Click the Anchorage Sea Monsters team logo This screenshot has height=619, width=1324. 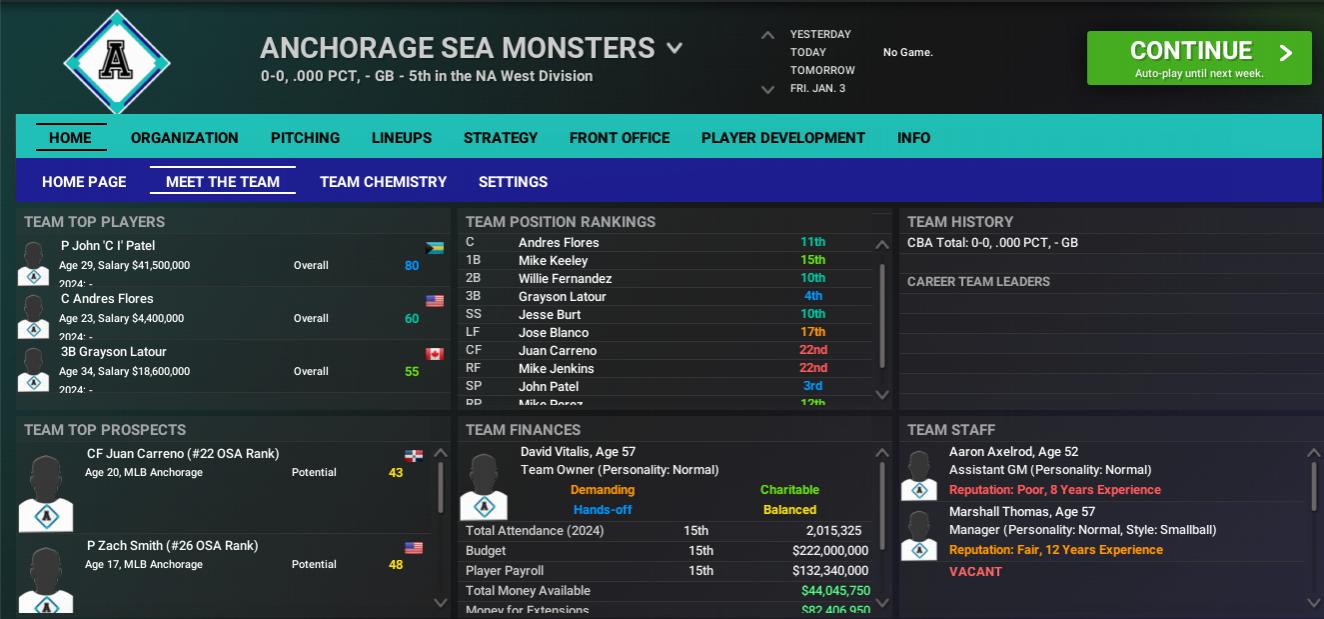(x=117, y=62)
